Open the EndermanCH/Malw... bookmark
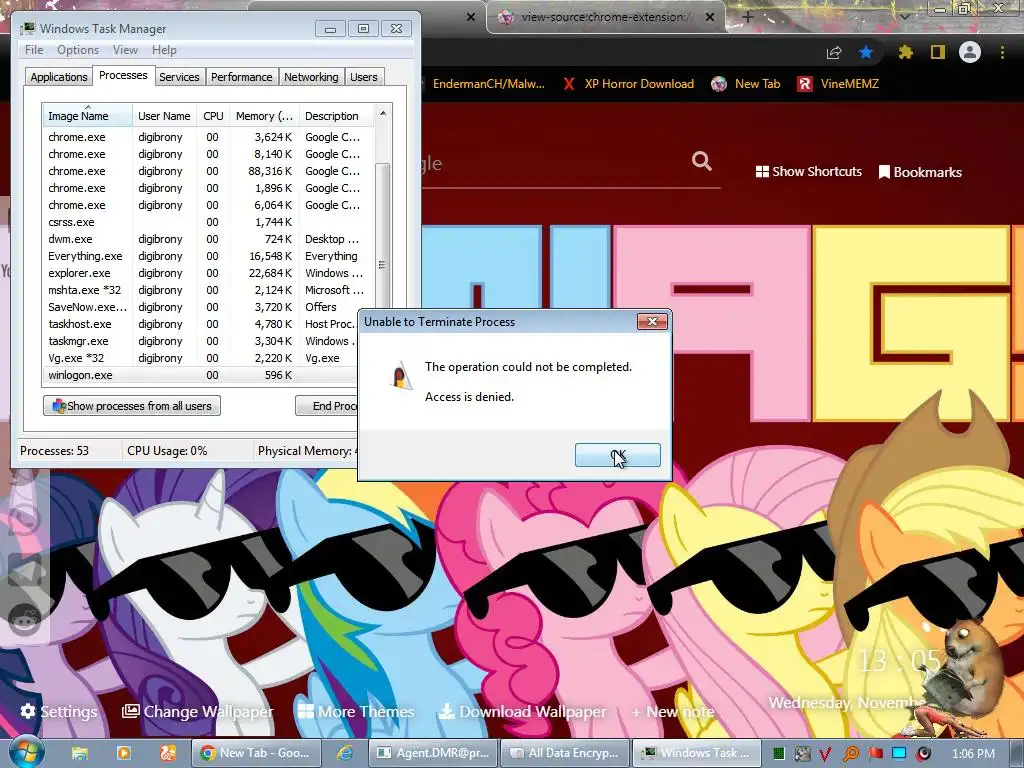 pyautogui.click(x=488, y=84)
